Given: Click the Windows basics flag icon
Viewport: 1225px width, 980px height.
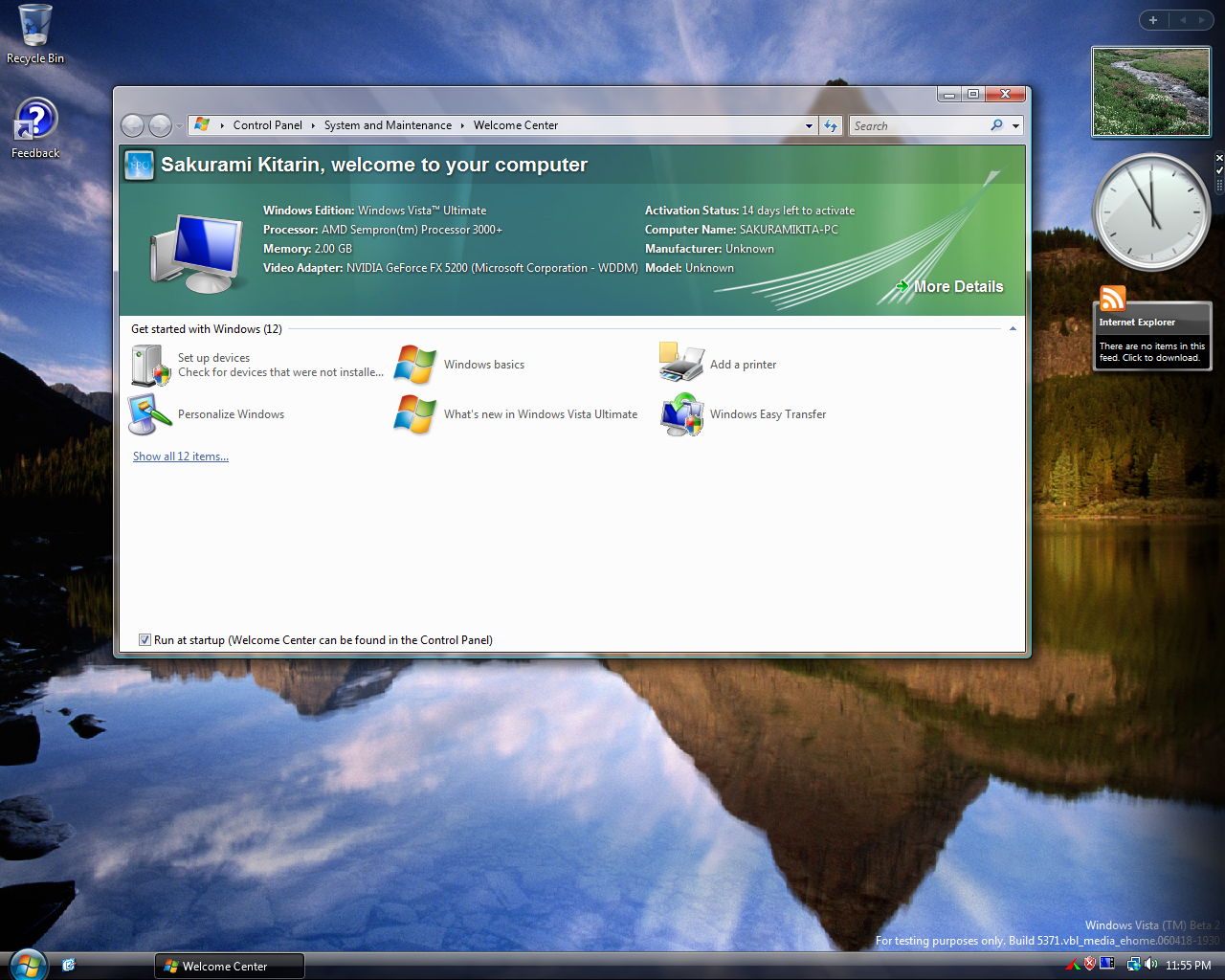Looking at the screenshot, I should point(415,365).
